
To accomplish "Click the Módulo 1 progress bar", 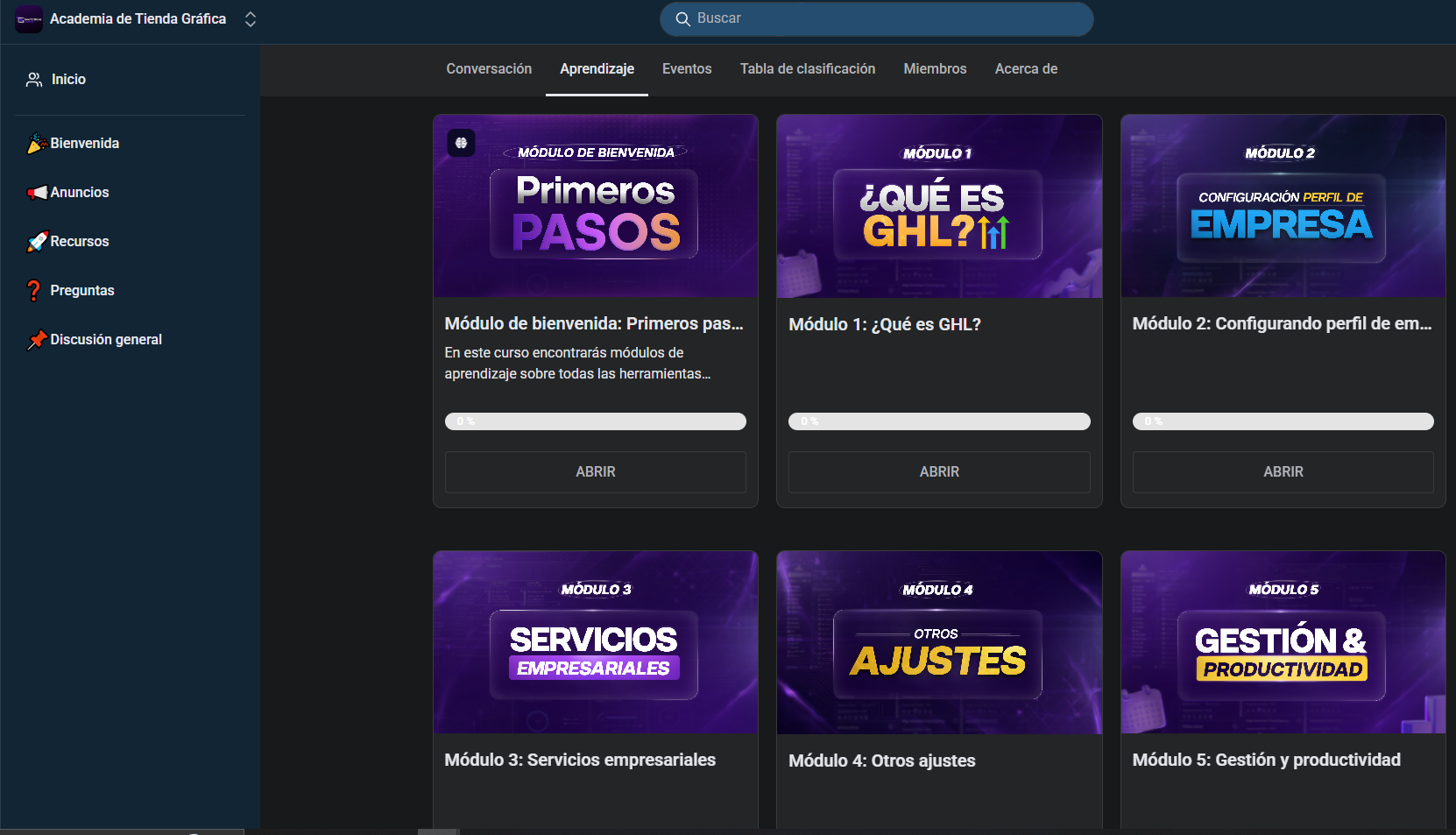I will click(939, 421).
